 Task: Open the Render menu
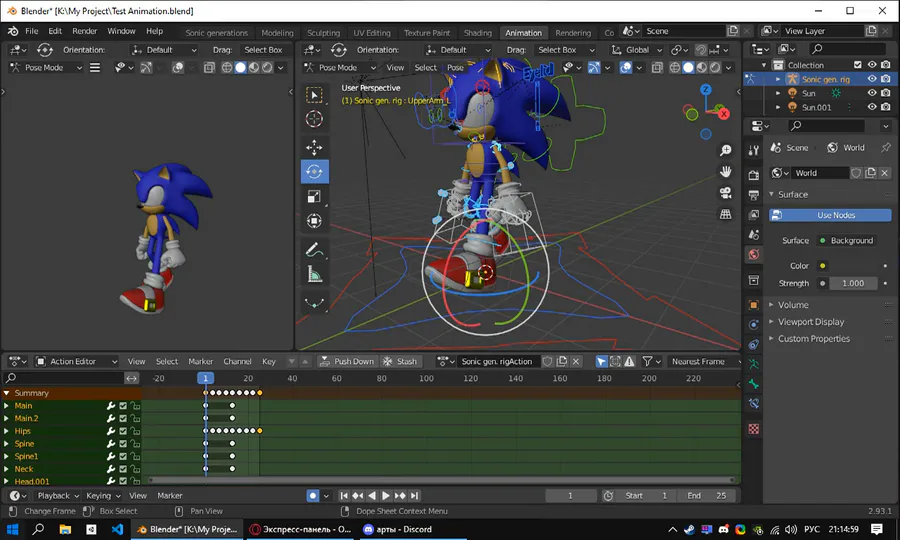coord(84,31)
